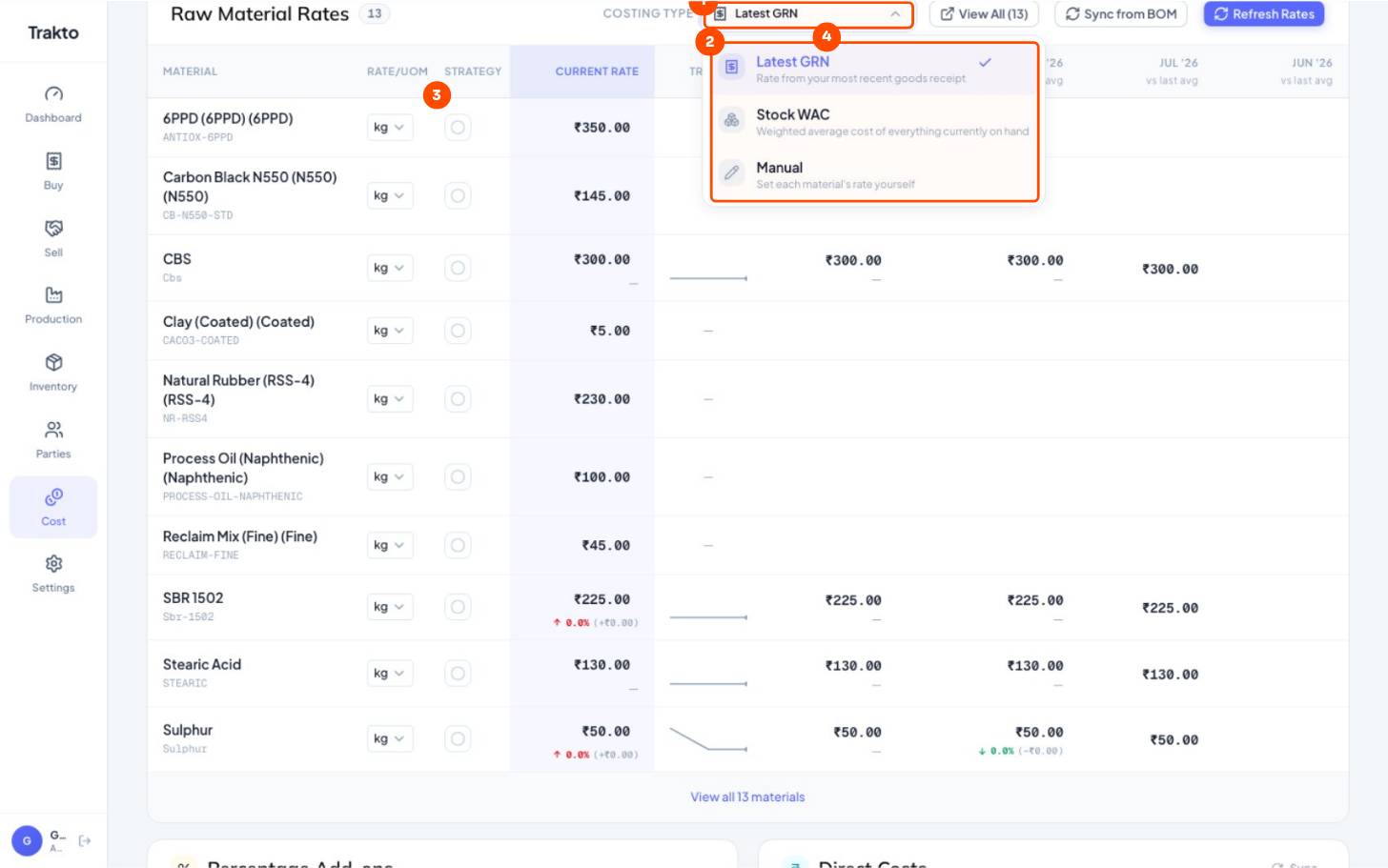The image size is (1388, 868).
Task: Open kg unit dropdown for Stearic Acid
Action: pos(390,673)
